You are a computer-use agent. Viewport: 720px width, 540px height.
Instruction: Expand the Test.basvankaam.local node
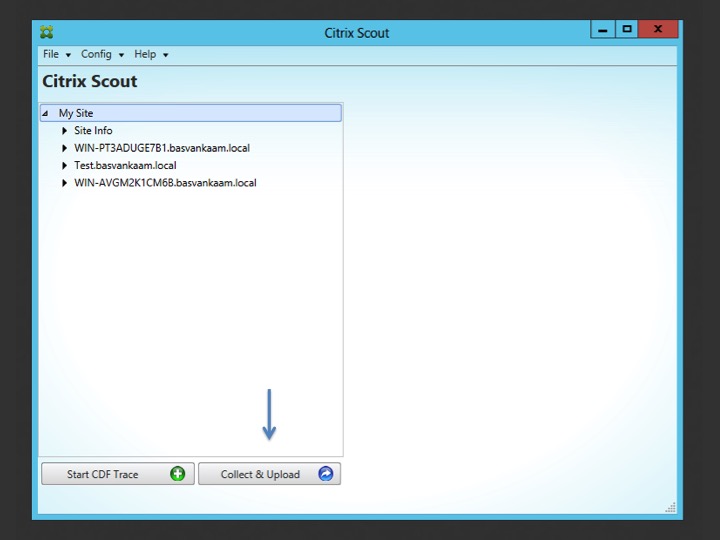point(64,166)
